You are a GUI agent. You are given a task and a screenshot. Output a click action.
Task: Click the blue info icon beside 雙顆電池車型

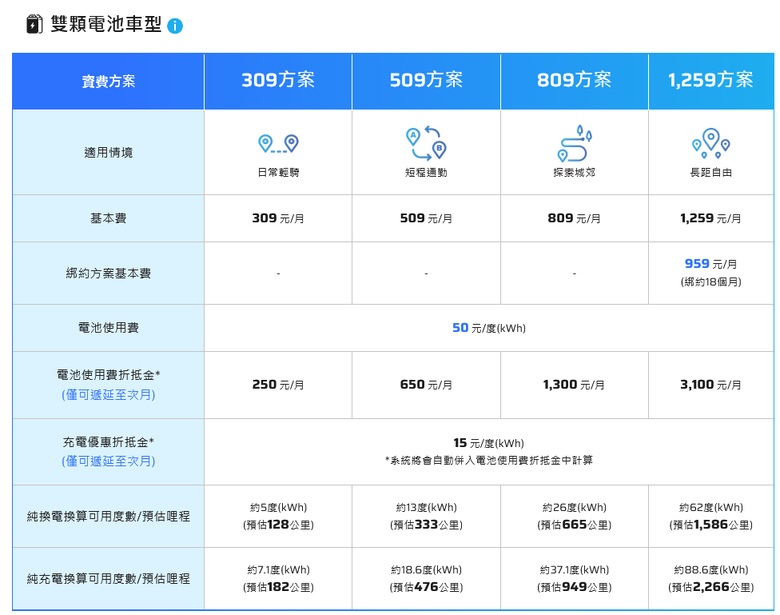pyautogui.click(x=175, y=26)
